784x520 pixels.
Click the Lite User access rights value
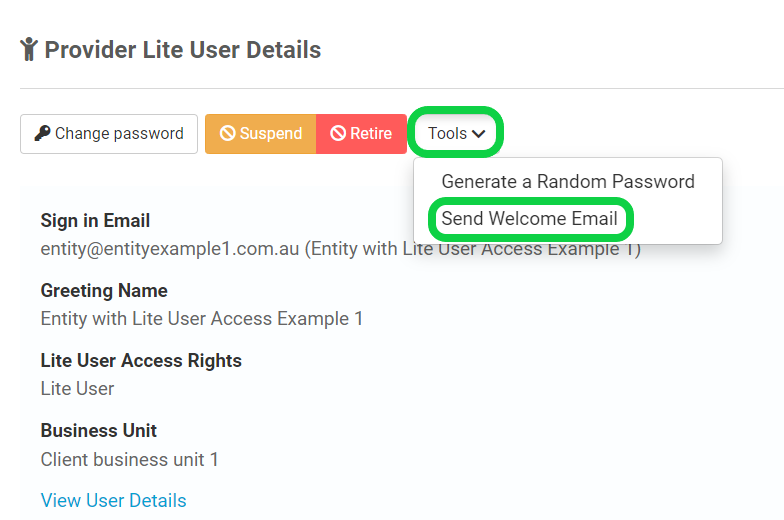[78, 388]
